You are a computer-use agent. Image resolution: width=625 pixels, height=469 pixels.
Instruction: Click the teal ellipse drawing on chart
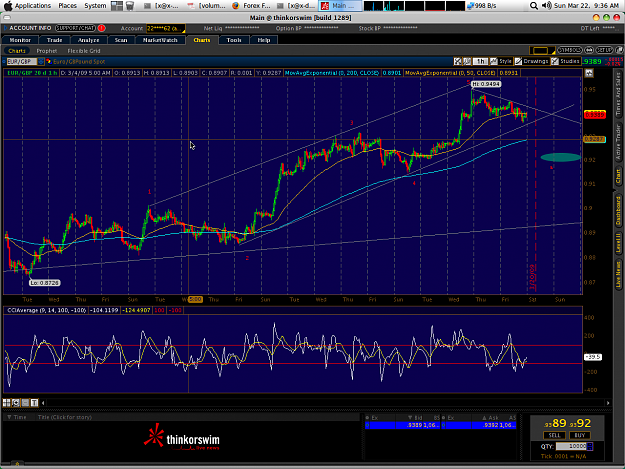tap(560, 157)
